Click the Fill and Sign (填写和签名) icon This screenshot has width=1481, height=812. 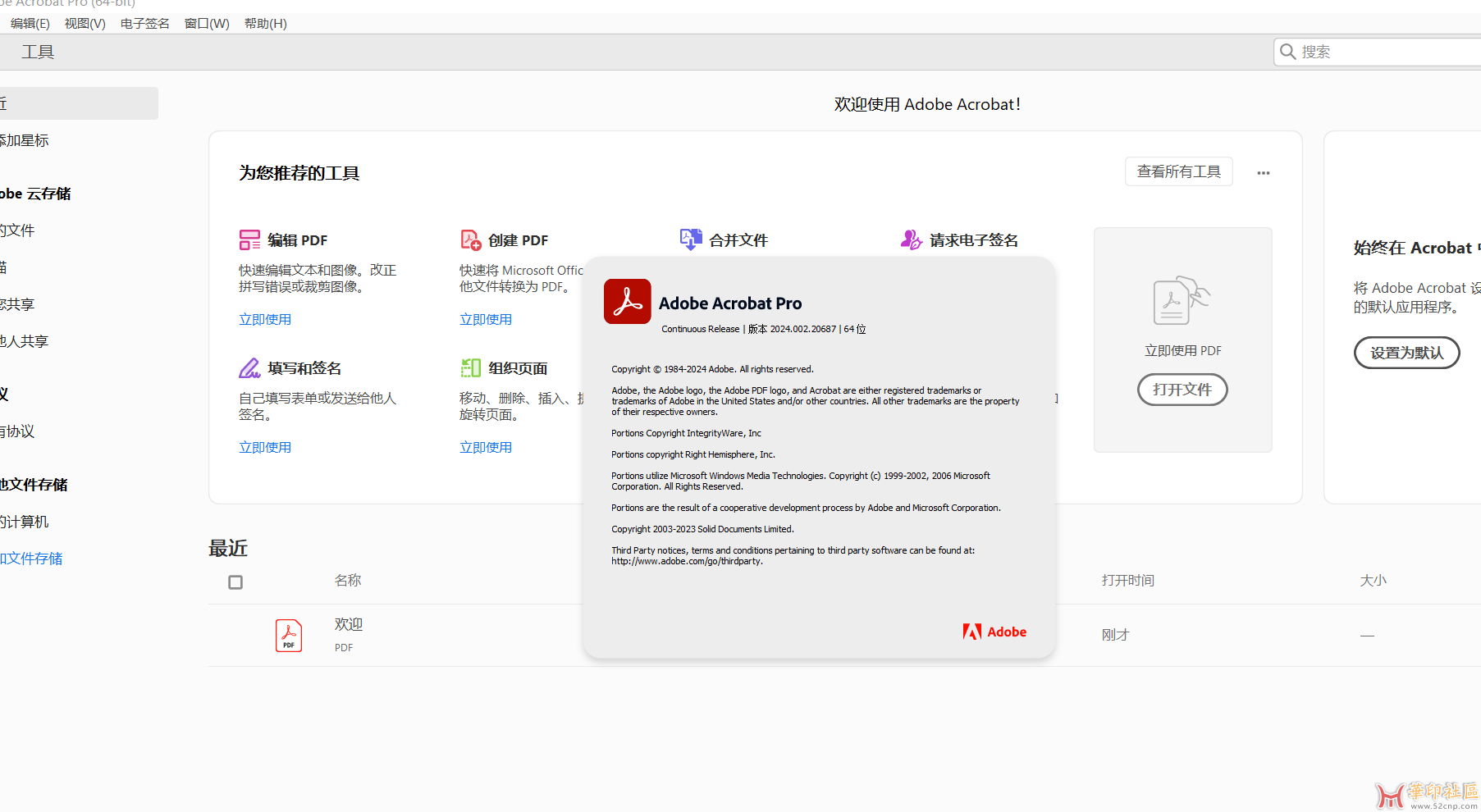(249, 368)
